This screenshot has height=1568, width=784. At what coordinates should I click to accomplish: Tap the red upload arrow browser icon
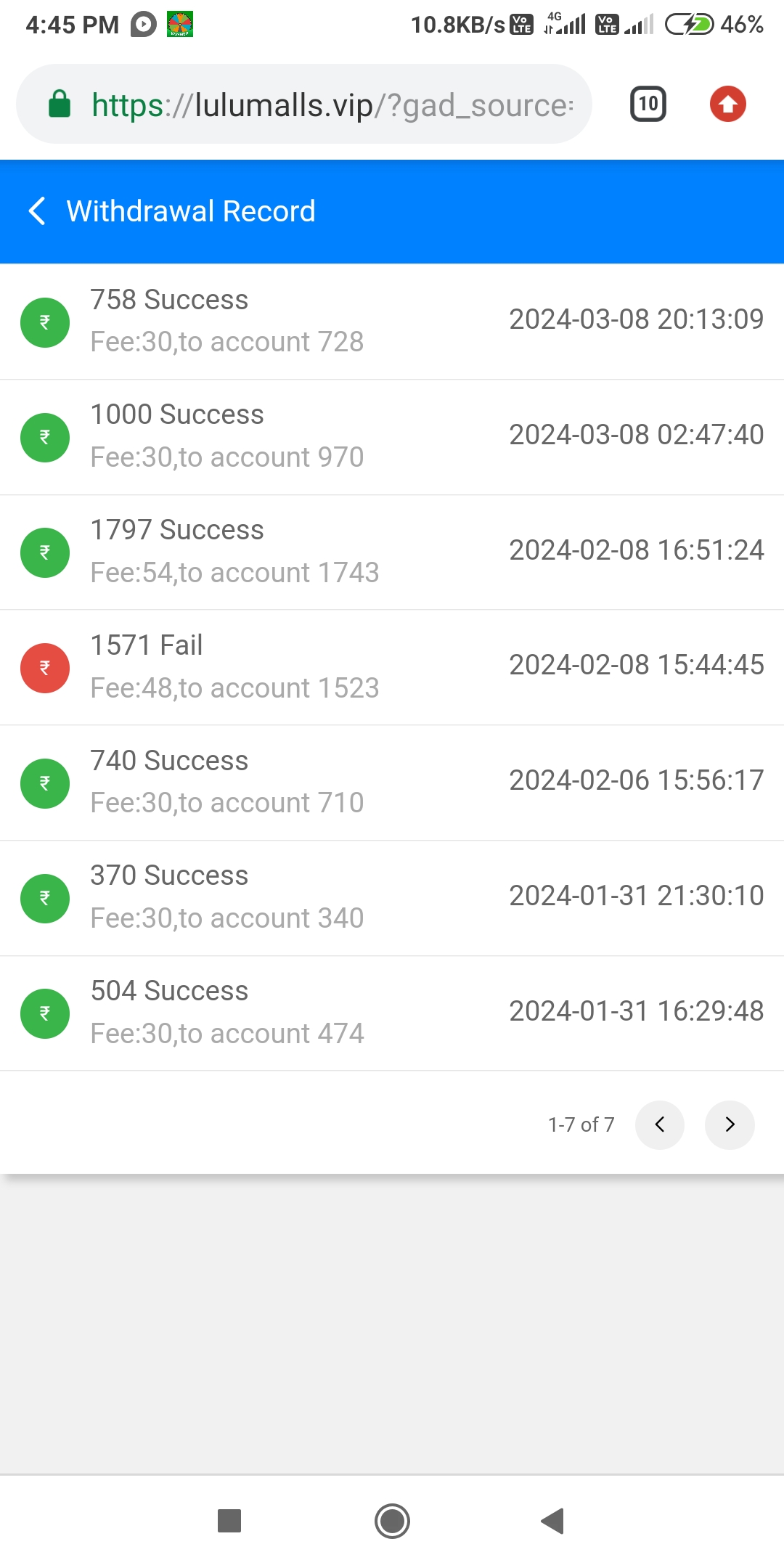click(x=727, y=104)
